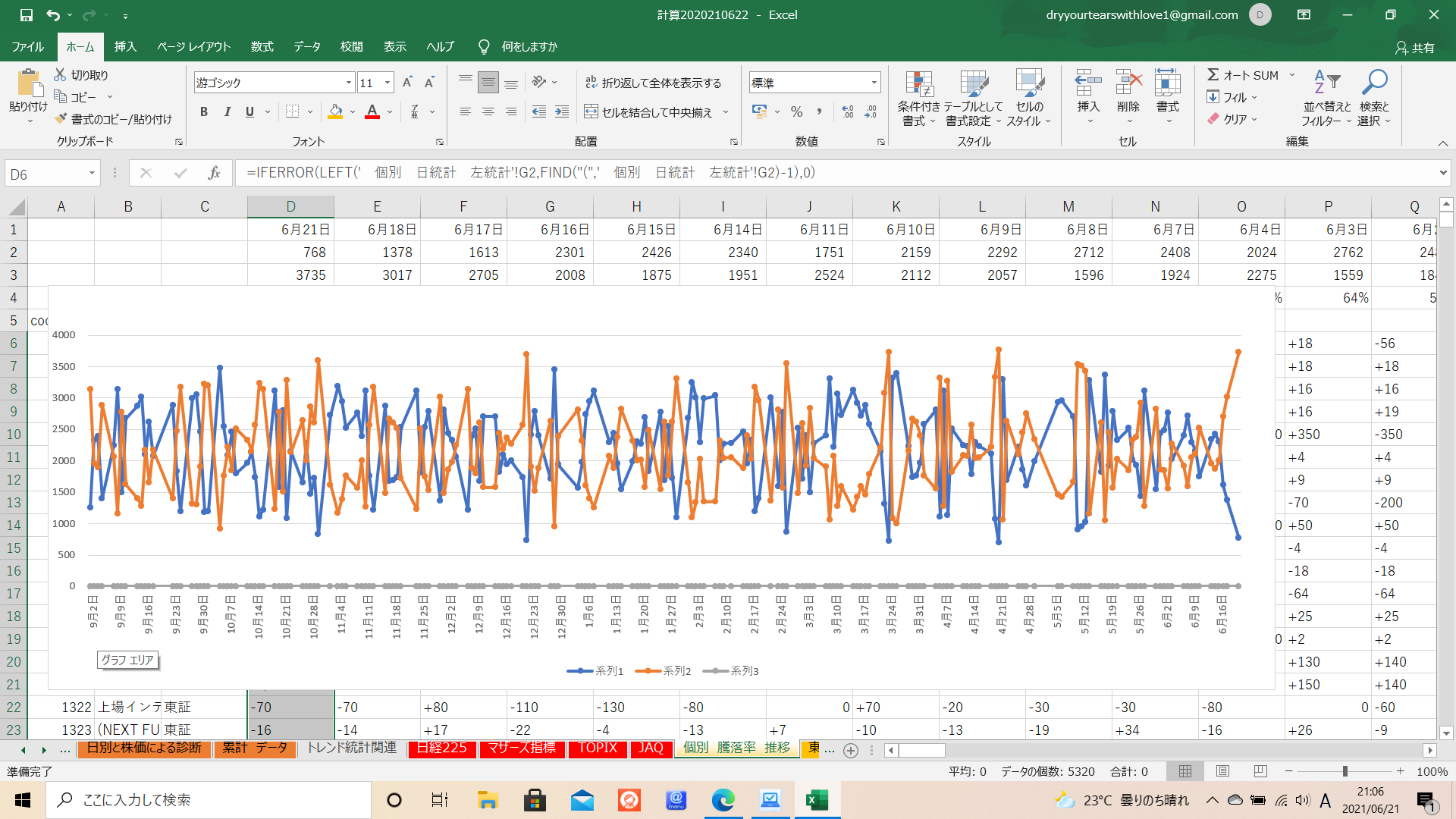
Task: Click the red font color icon
Action: (372, 112)
